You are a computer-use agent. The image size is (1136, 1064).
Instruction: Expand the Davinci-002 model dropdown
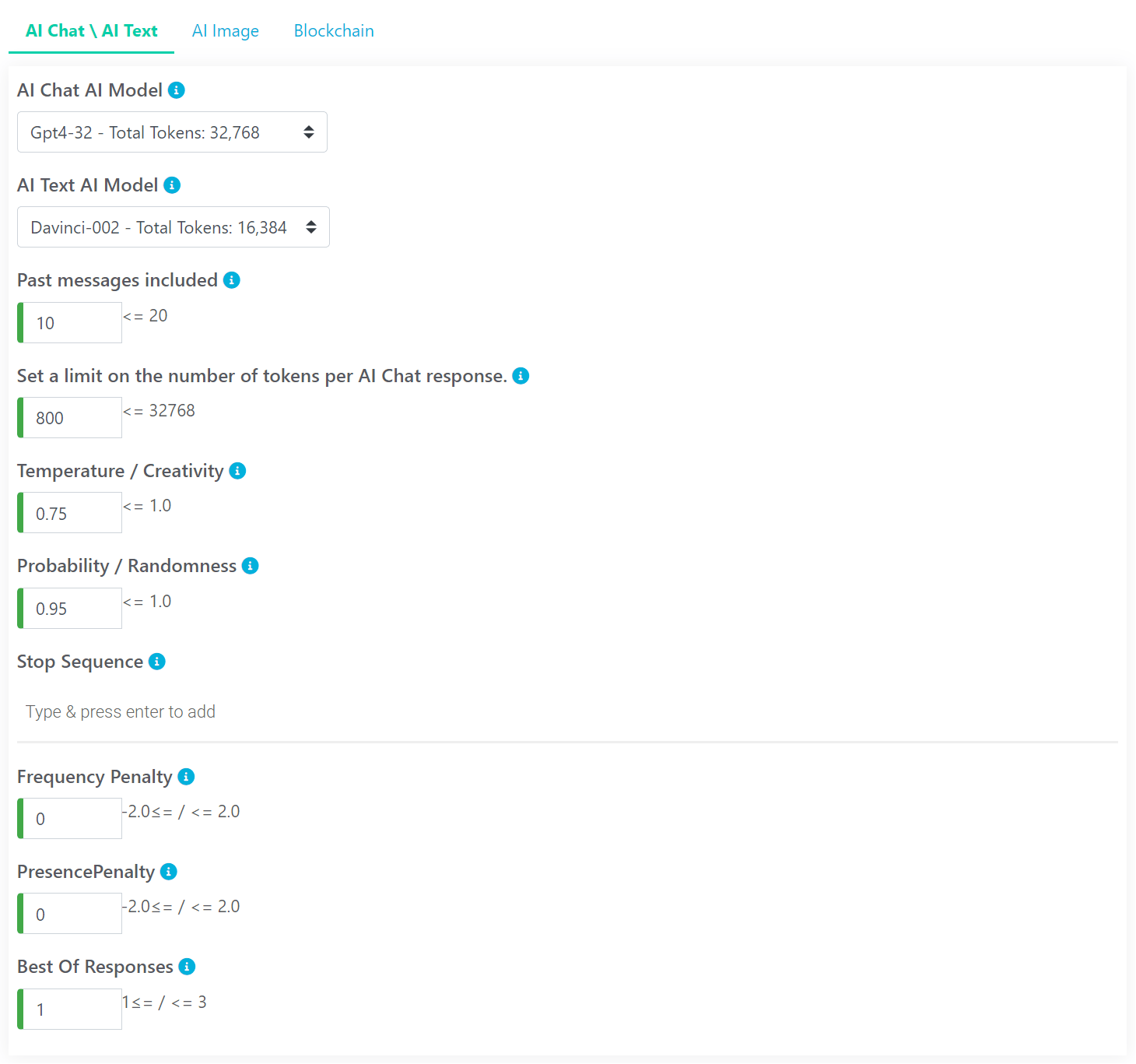[174, 227]
